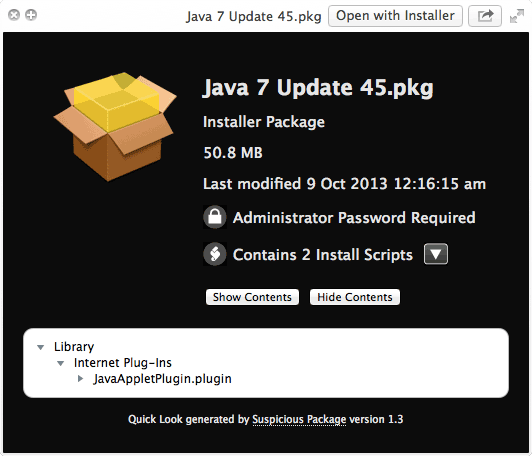Click the '50.8 MB' size text
Viewport: 532px width, 456px height.
coord(233,153)
